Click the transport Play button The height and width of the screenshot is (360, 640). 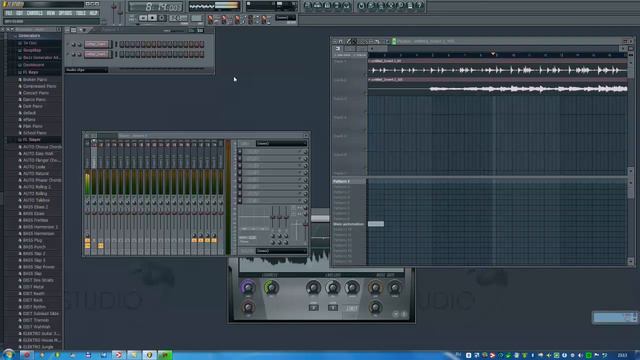[x=143, y=18]
